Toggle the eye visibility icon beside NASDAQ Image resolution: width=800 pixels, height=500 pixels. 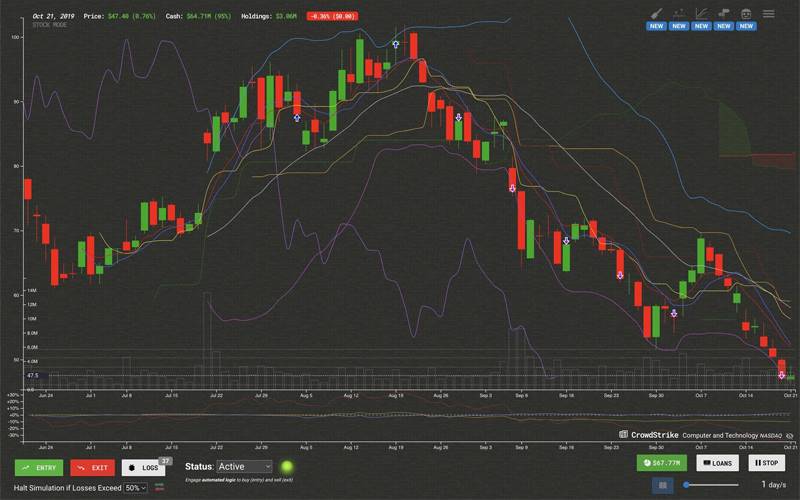click(789, 436)
